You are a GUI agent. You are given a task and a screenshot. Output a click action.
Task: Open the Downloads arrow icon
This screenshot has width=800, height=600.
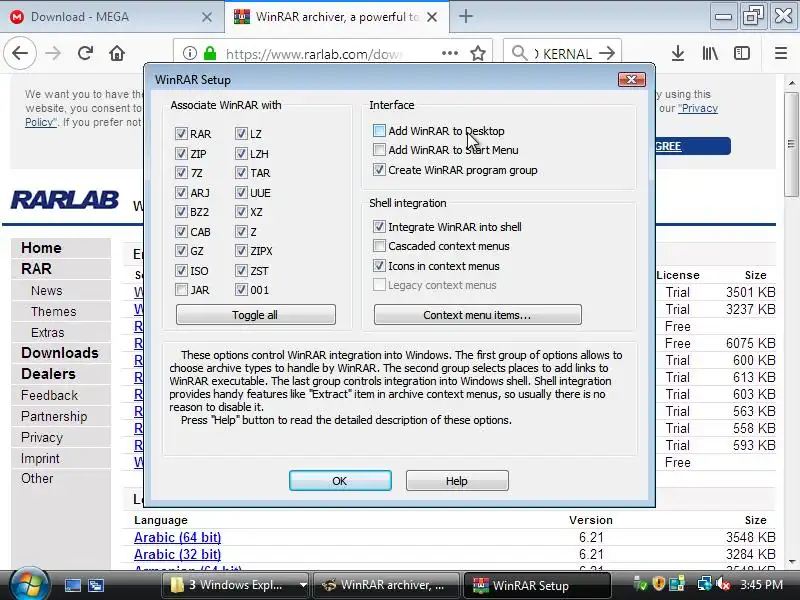tap(678, 53)
